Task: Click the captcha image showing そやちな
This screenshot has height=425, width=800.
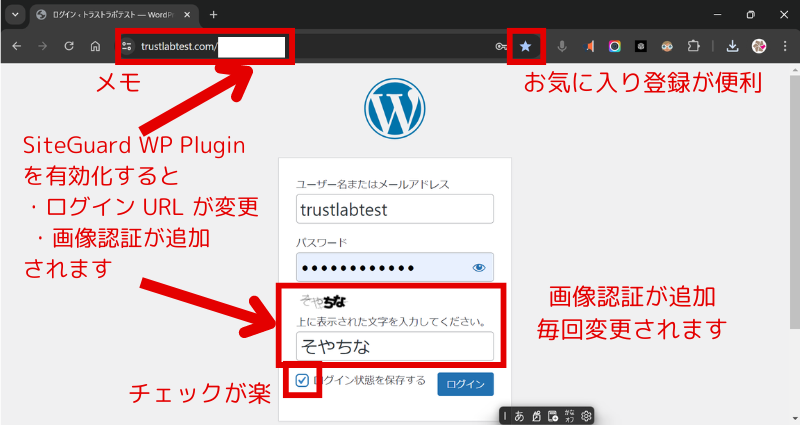Action: coord(323,302)
